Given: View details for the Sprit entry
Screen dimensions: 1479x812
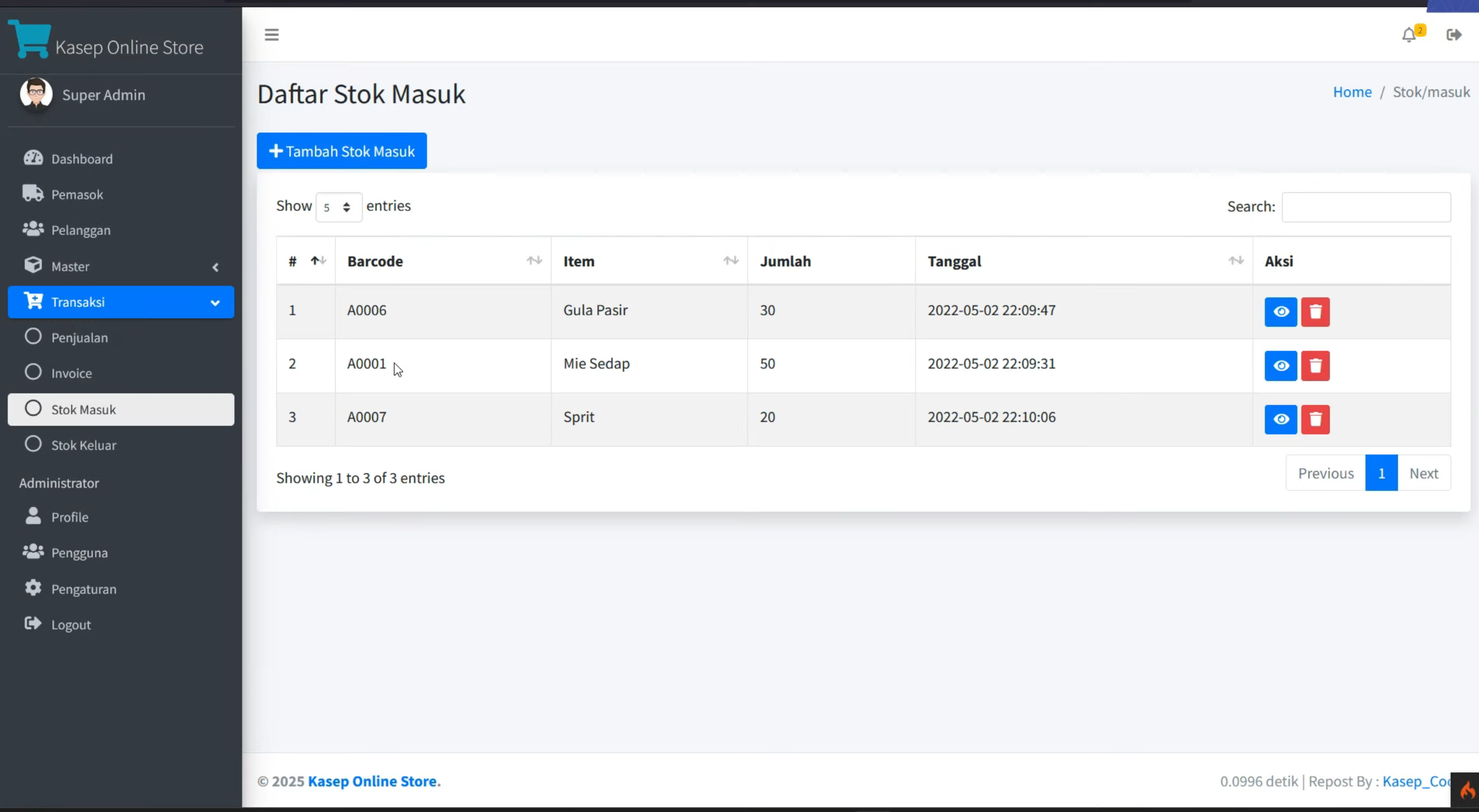Looking at the screenshot, I should (1281, 419).
